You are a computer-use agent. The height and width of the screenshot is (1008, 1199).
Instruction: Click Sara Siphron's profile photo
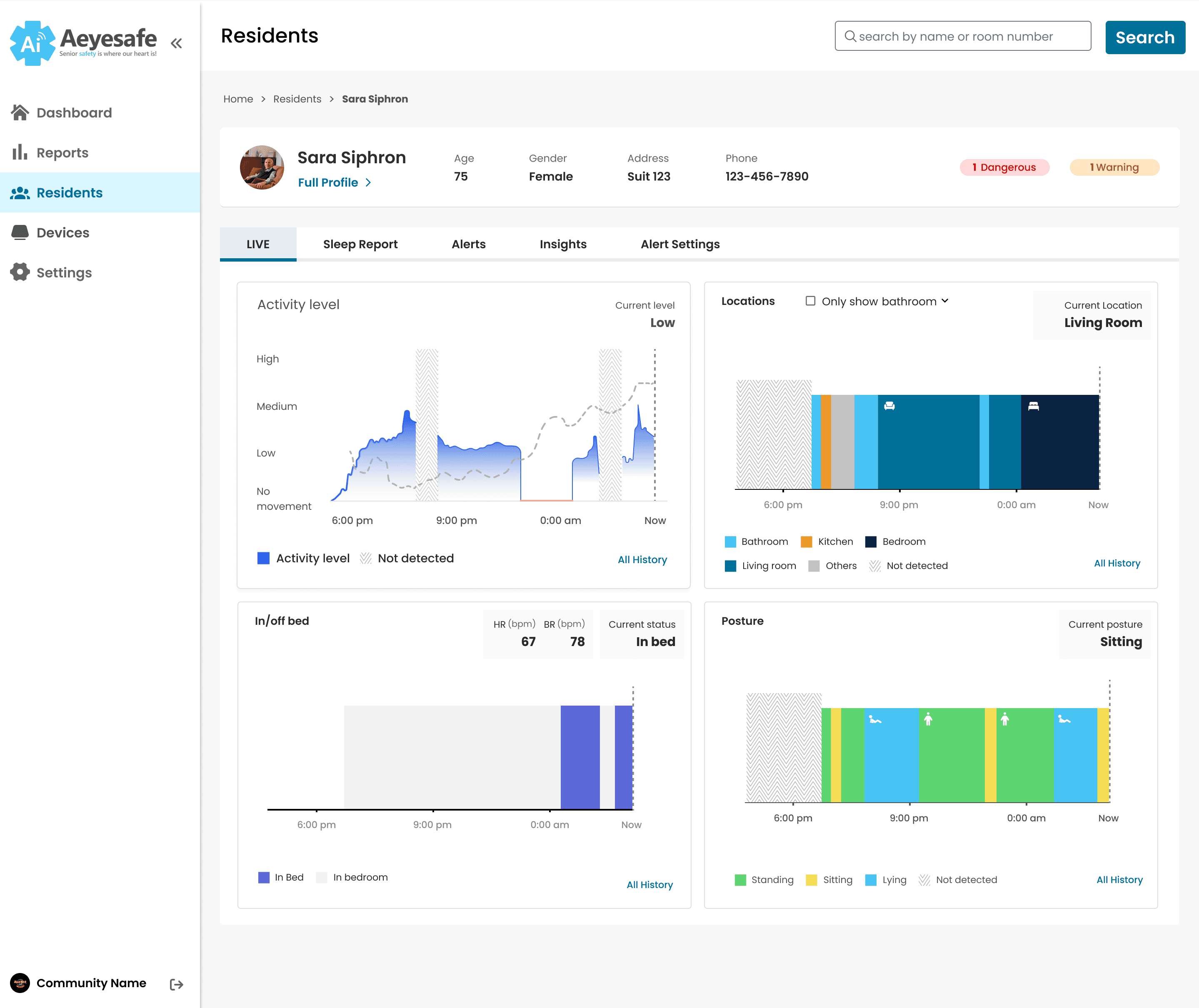[262, 167]
